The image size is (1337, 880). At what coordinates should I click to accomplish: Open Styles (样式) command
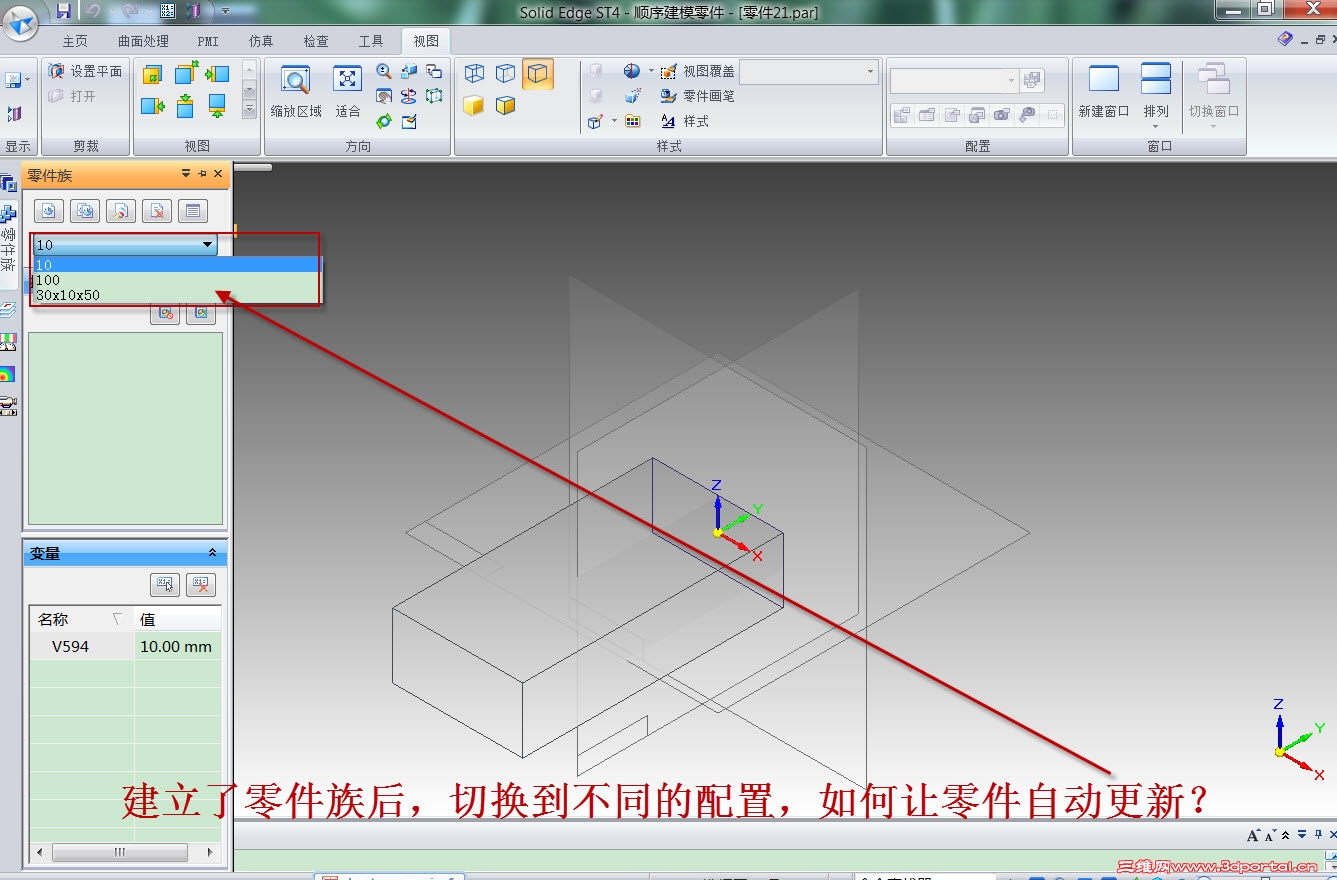point(685,121)
